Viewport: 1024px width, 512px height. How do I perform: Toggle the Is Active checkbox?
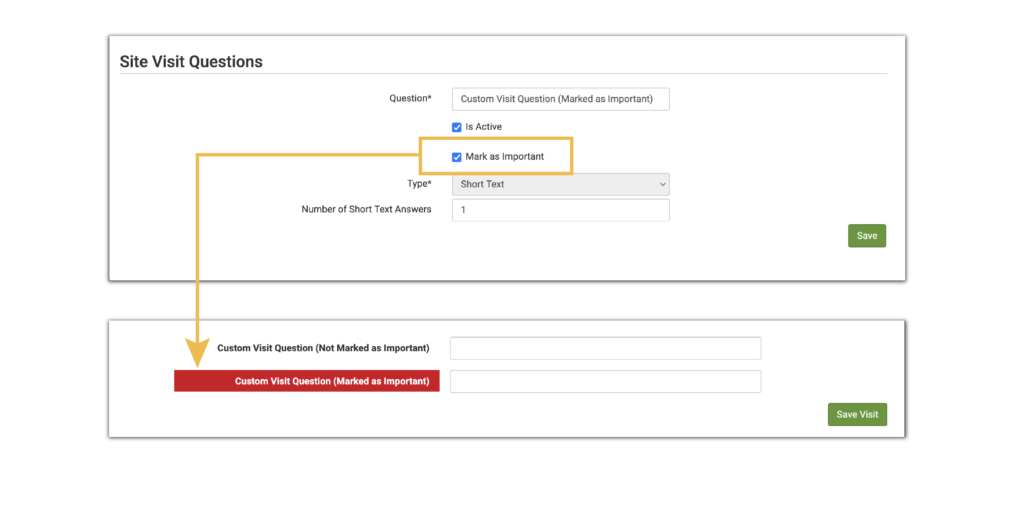pos(457,127)
